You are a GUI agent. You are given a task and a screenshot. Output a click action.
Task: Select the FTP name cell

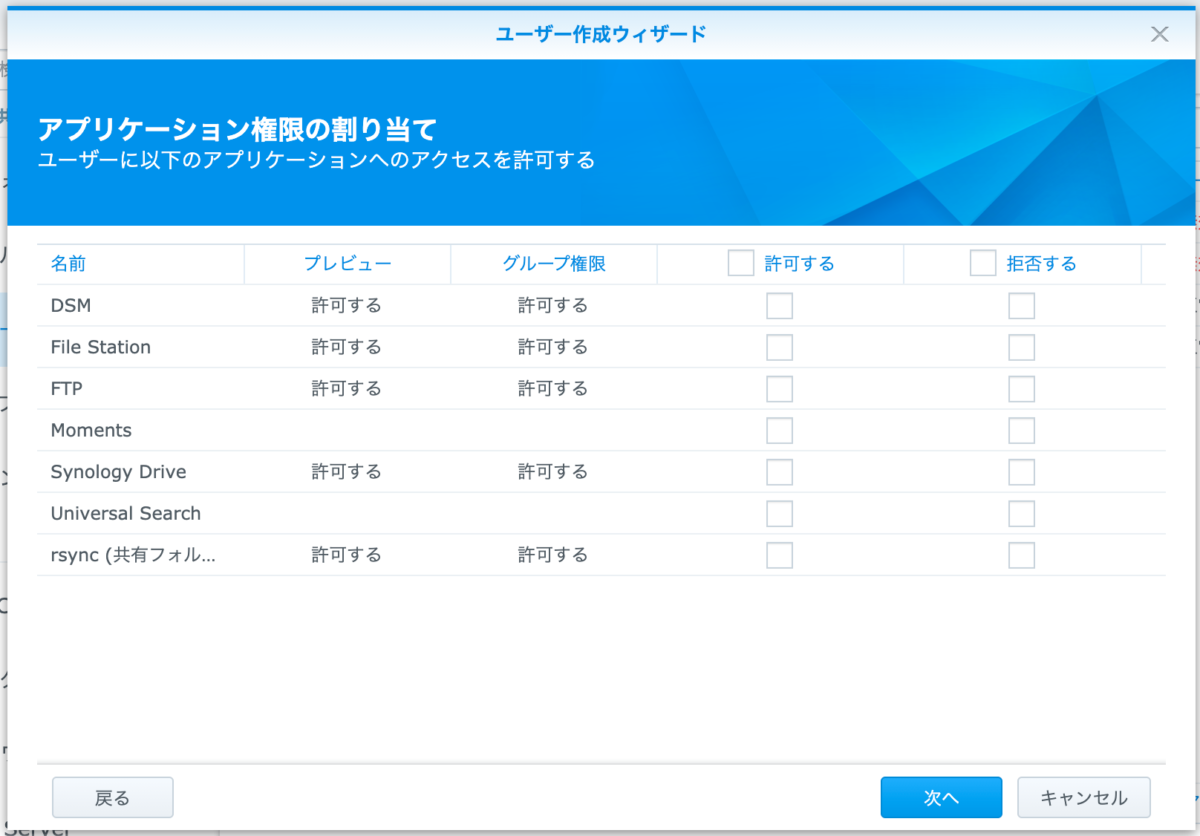[x=141, y=388]
